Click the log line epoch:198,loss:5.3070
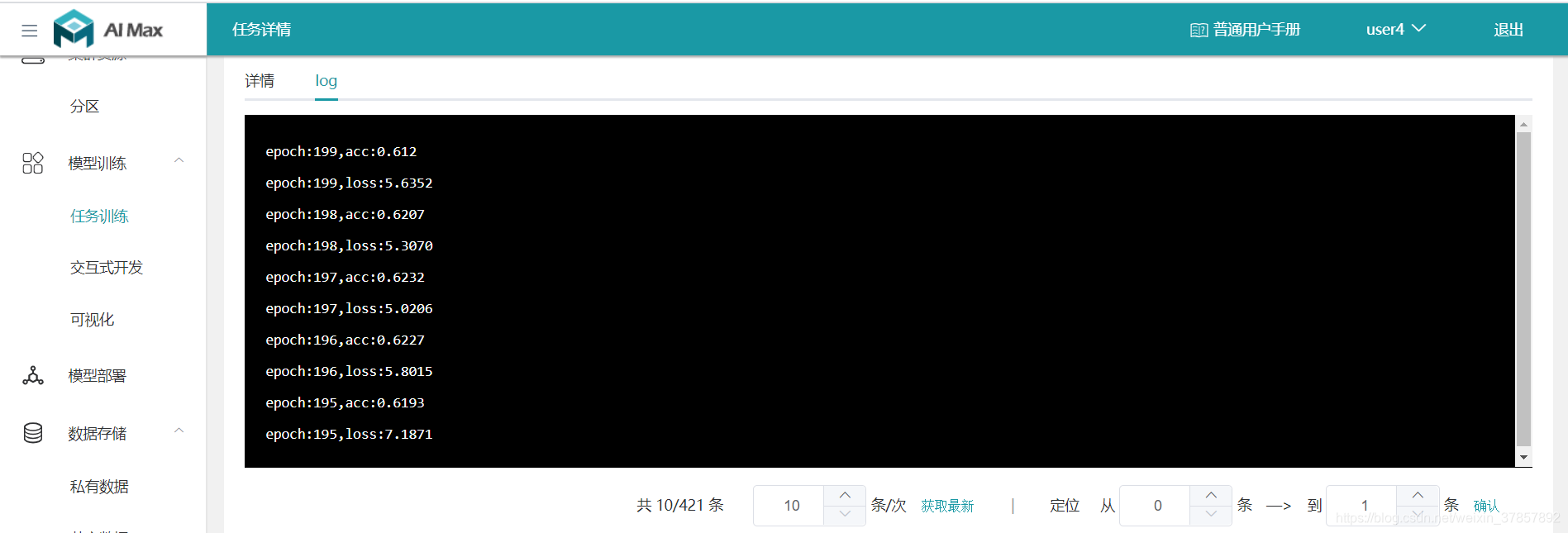This screenshot has width=1568, height=533. click(349, 245)
